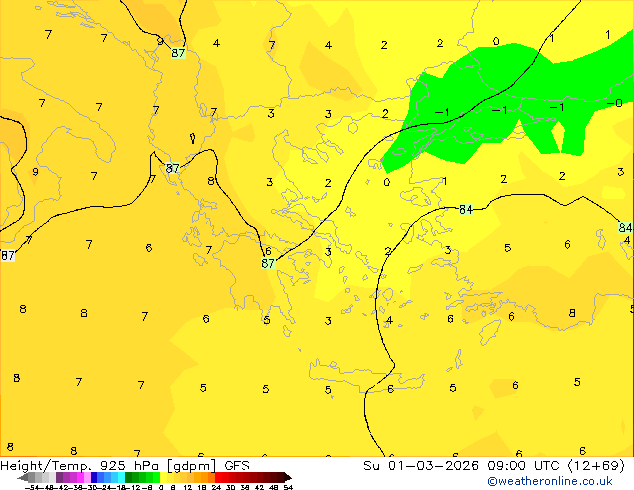Select the 'Su 01-03-2026 09:00 UTC (12+69)' timestamp

tap(494, 466)
